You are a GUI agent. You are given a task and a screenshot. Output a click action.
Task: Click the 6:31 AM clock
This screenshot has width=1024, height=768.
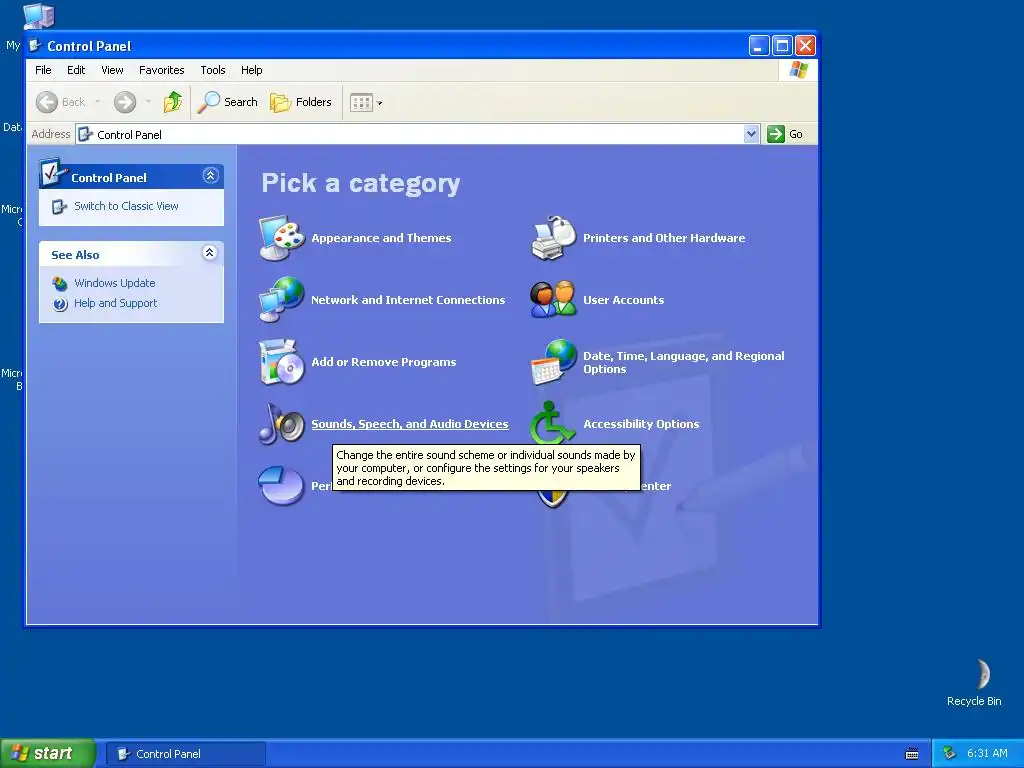(987, 754)
